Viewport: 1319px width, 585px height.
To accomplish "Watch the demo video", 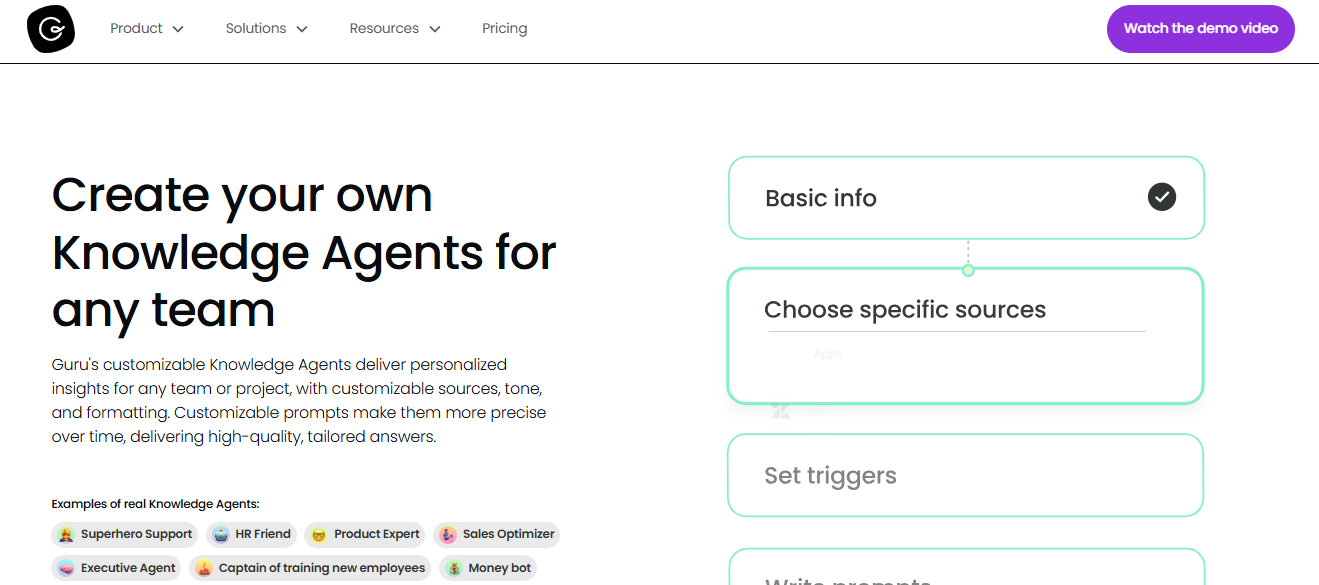I will tap(1200, 29).
